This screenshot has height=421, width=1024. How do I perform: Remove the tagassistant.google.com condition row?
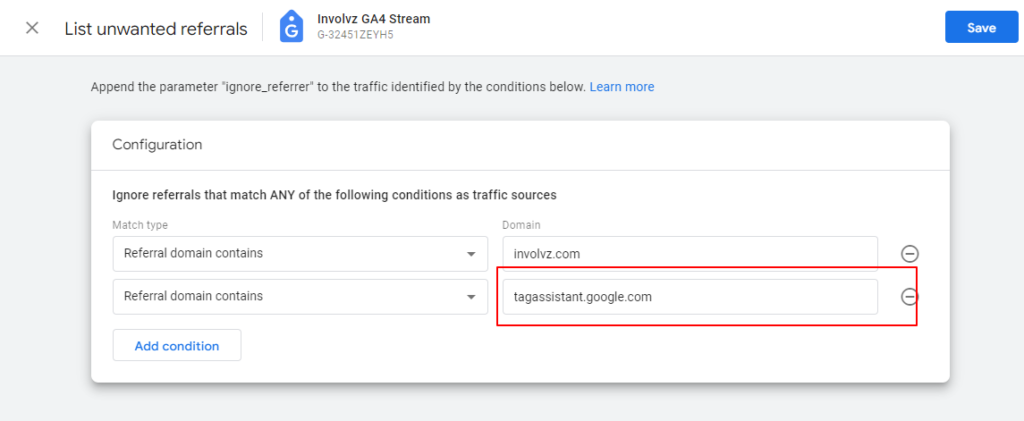[x=910, y=297]
